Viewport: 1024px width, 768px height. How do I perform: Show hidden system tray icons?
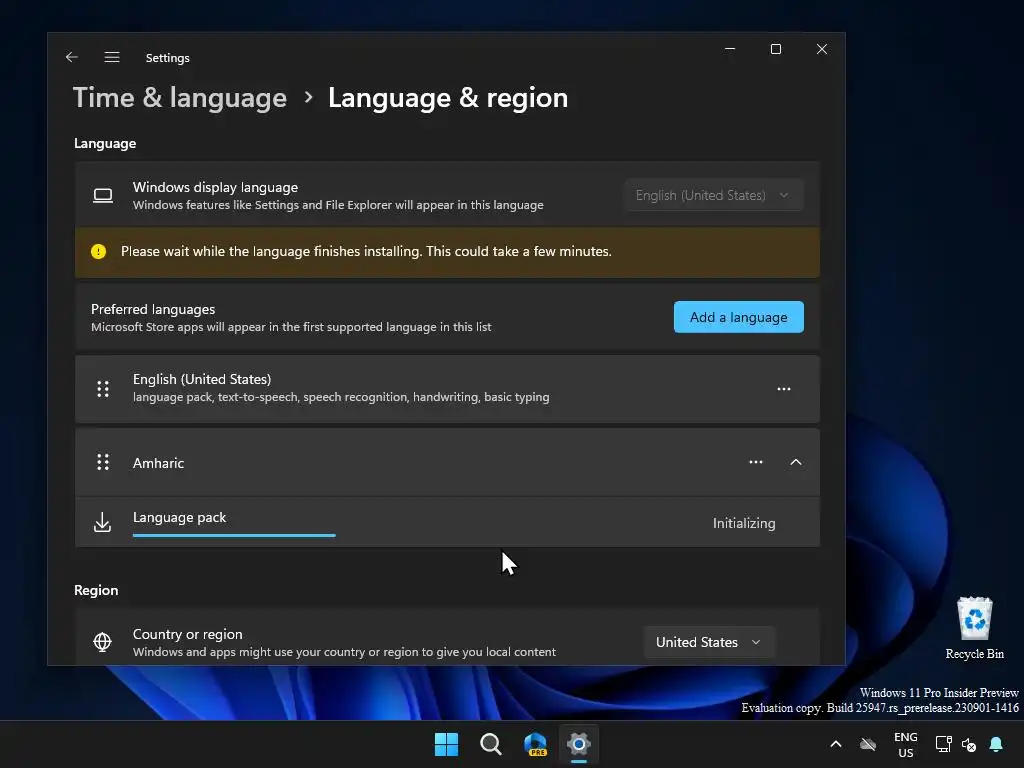pos(835,744)
